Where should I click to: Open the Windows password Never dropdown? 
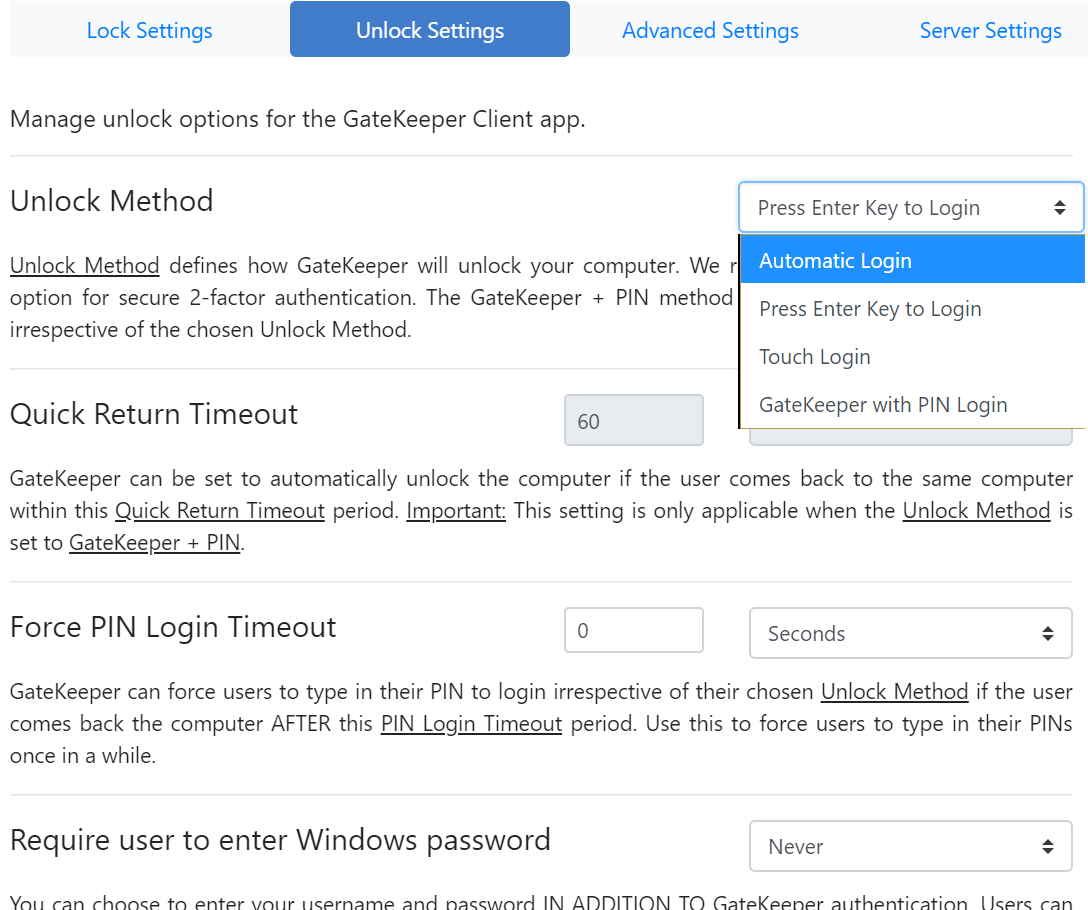coord(910,847)
